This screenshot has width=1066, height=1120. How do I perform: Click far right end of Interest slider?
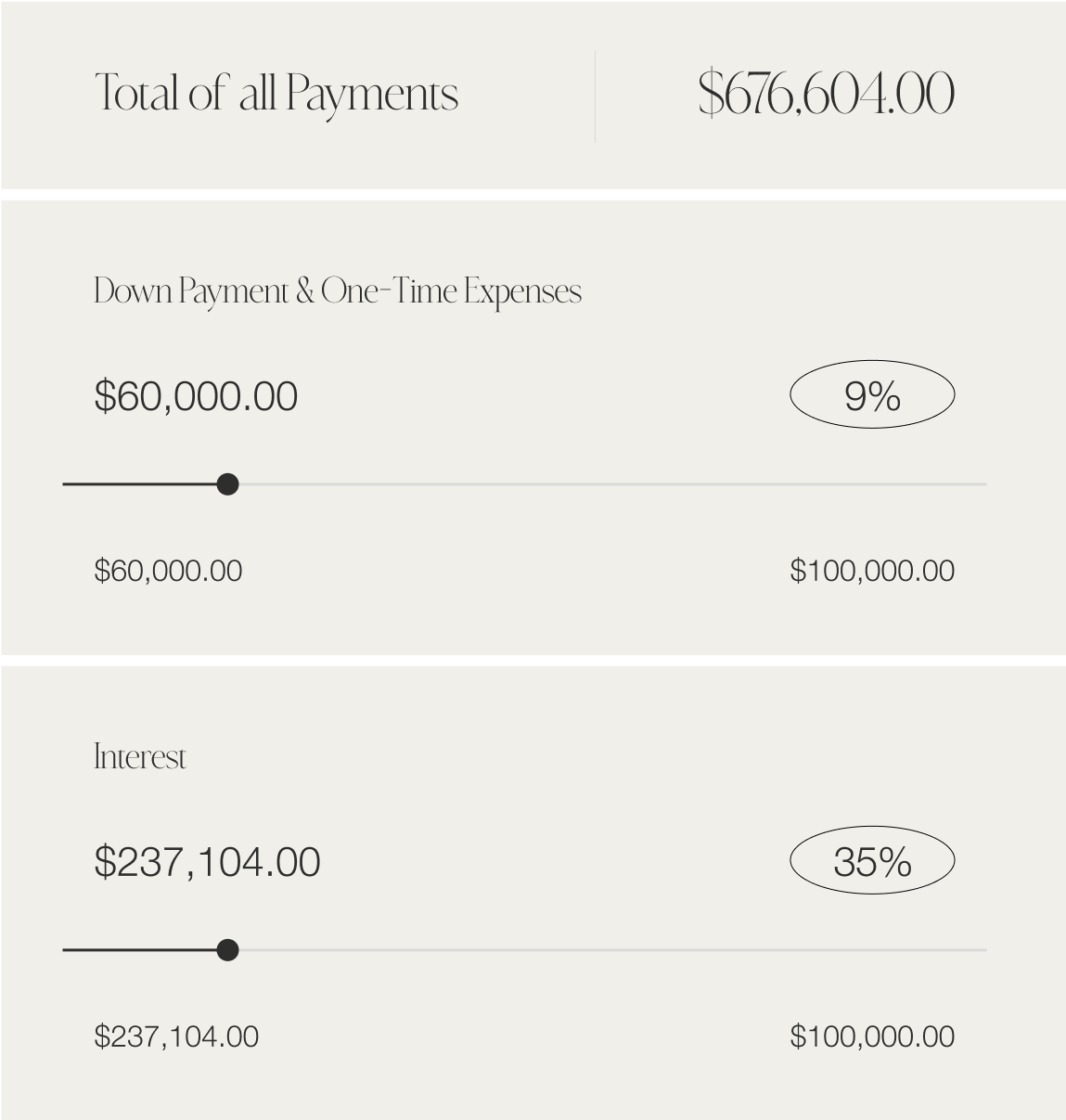click(x=983, y=950)
